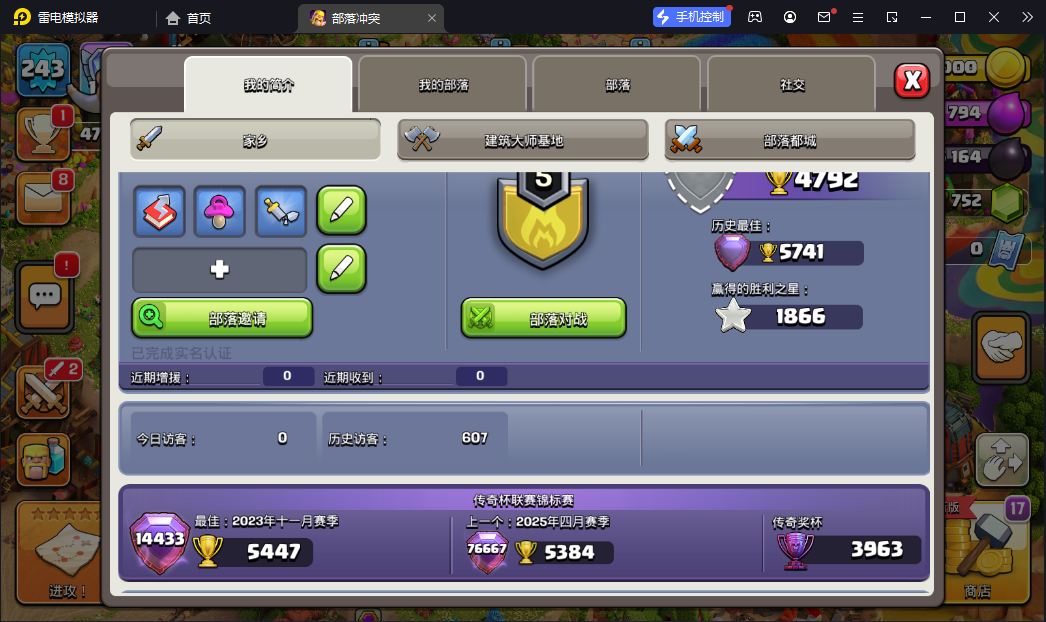Click the sword label icon
The width and height of the screenshot is (1046, 622).
[x=281, y=212]
